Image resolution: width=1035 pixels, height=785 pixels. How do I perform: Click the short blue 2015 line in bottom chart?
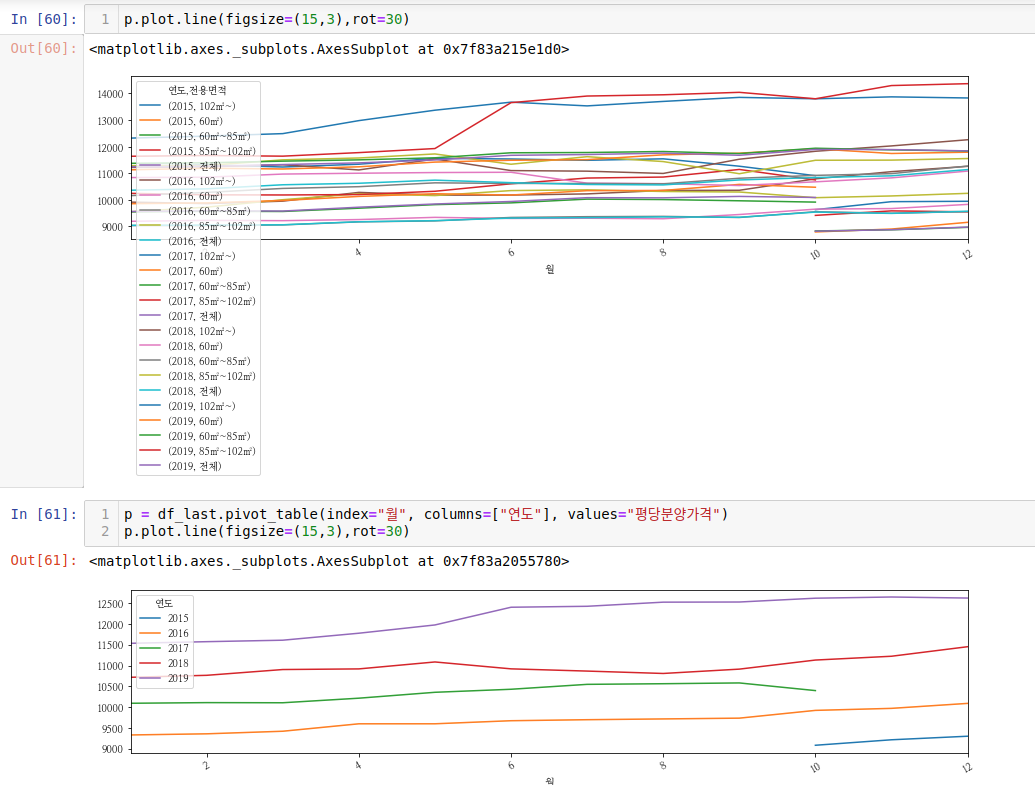(x=891, y=740)
